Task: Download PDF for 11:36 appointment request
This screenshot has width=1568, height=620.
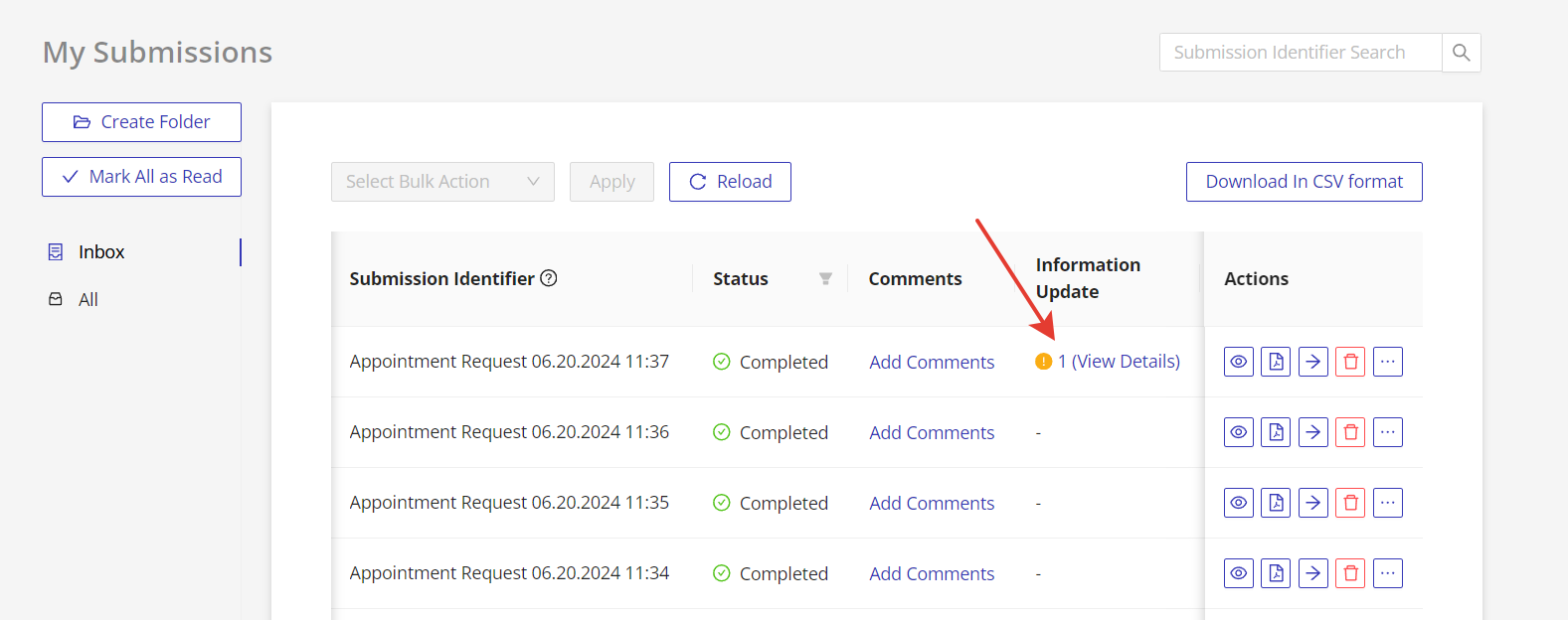Action: click(x=1276, y=432)
